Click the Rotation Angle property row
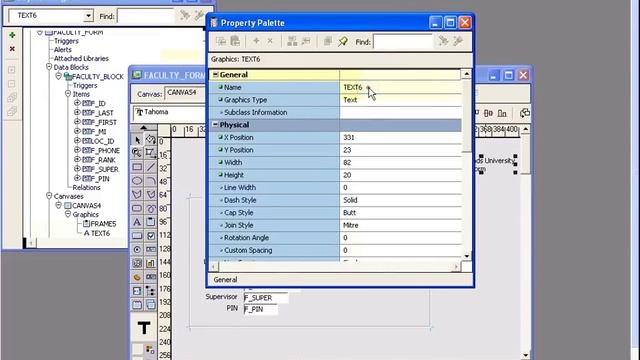 point(336,238)
